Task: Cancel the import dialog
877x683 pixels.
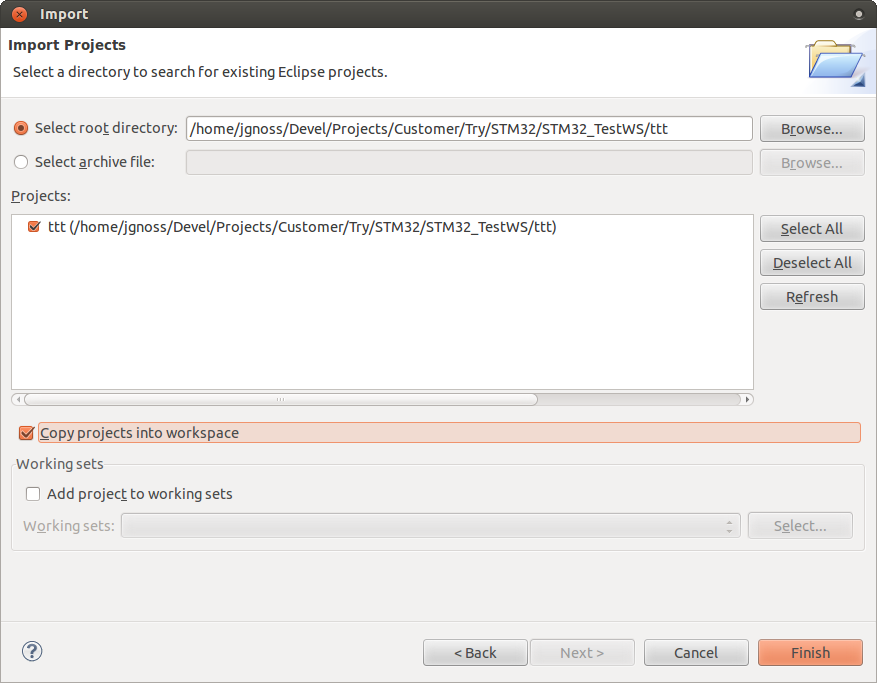Action: [x=696, y=653]
